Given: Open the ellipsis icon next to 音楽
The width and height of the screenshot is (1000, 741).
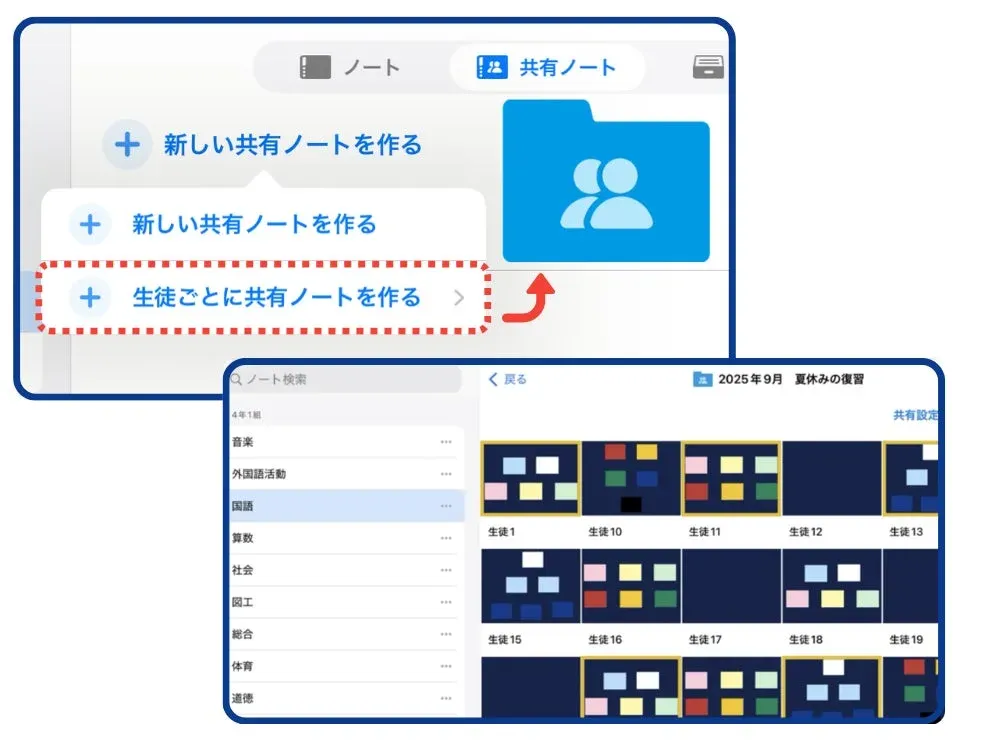Looking at the screenshot, I should click(447, 440).
